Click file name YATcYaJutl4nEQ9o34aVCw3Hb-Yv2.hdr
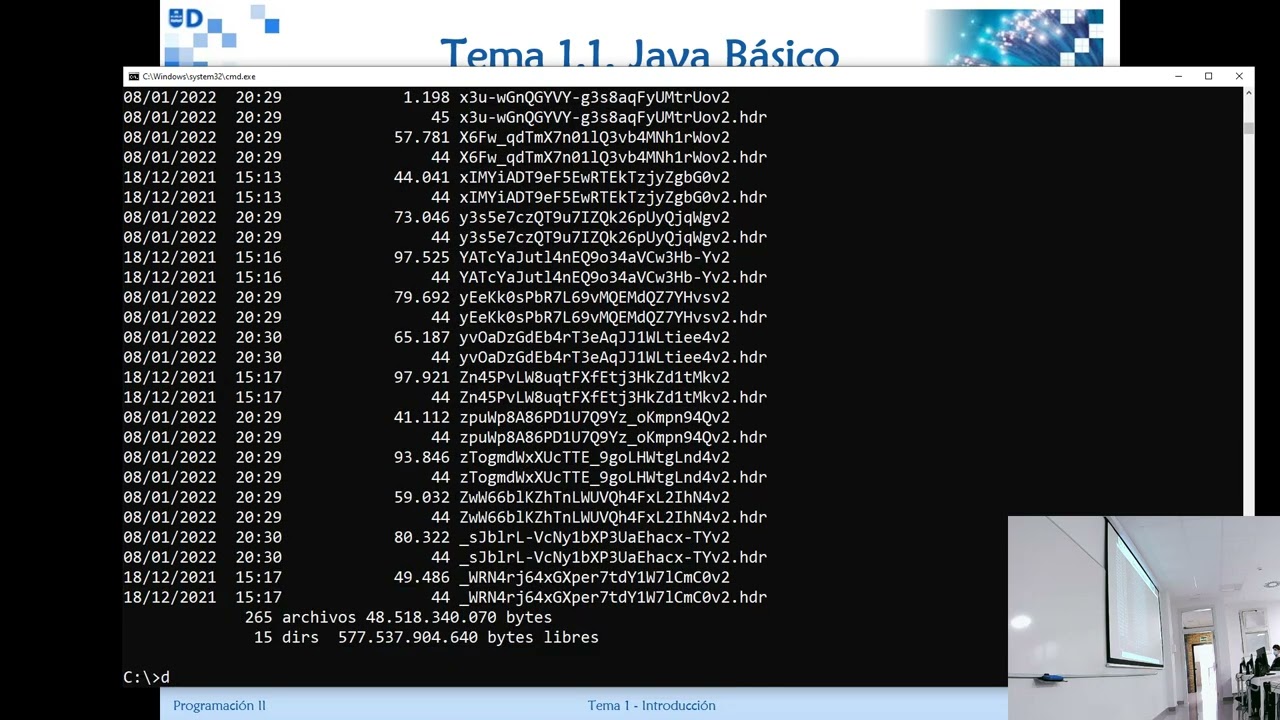The image size is (1280, 720). (x=613, y=277)
